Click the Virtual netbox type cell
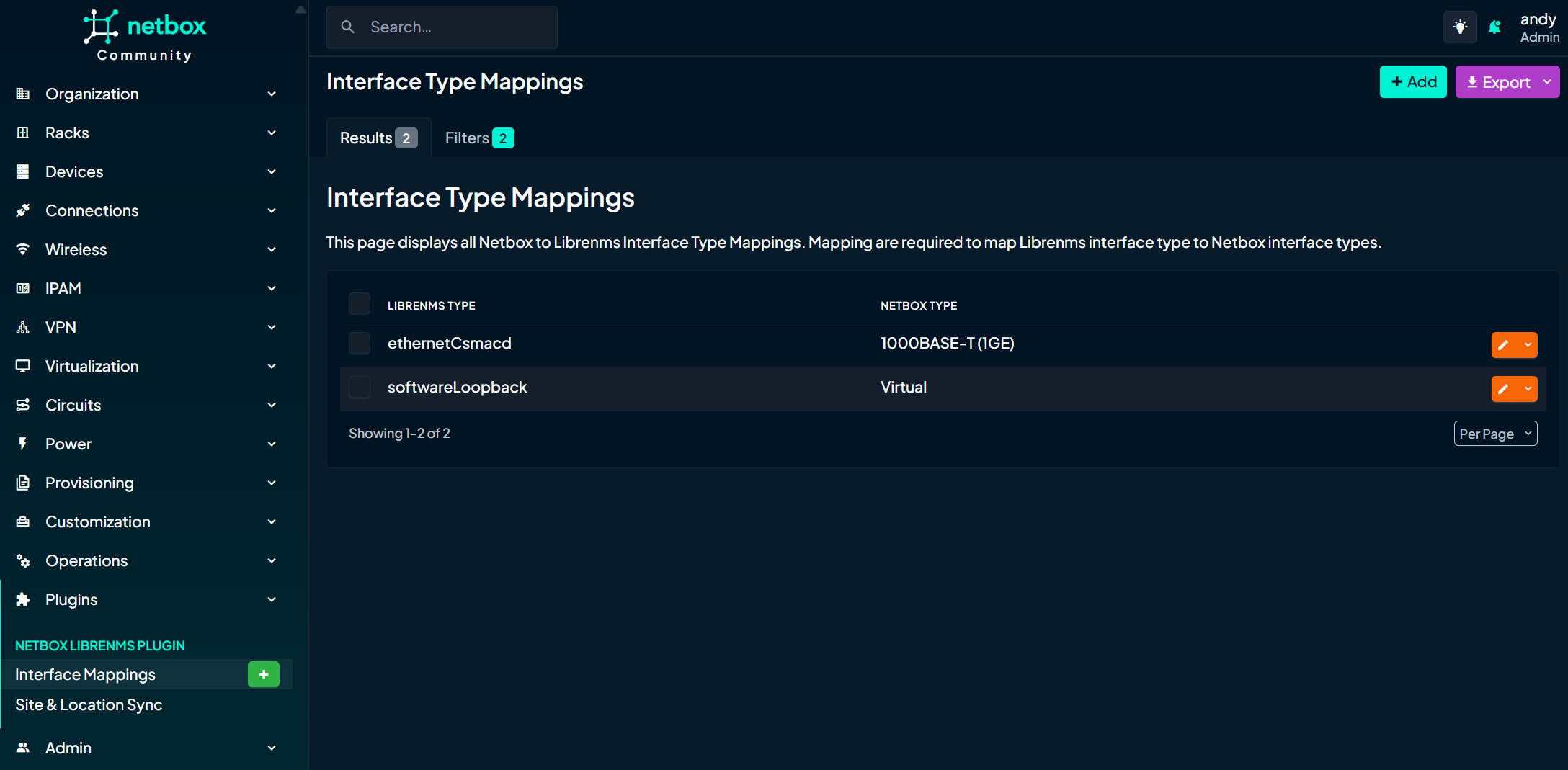The height and width of the screenshot is (770, 1568). click(x=904, y=387)
